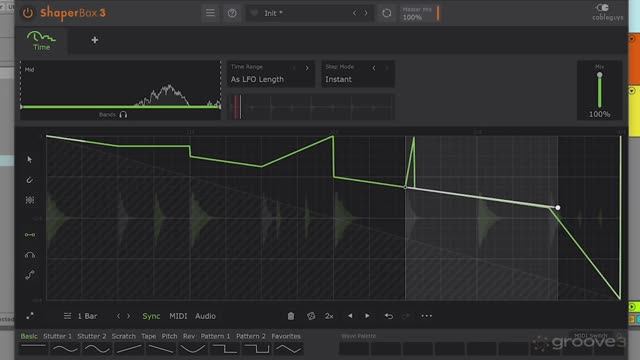Viewport: 640px width, 360px height.
Task: Choose the first sine wave preset
Action: (65, 349)
